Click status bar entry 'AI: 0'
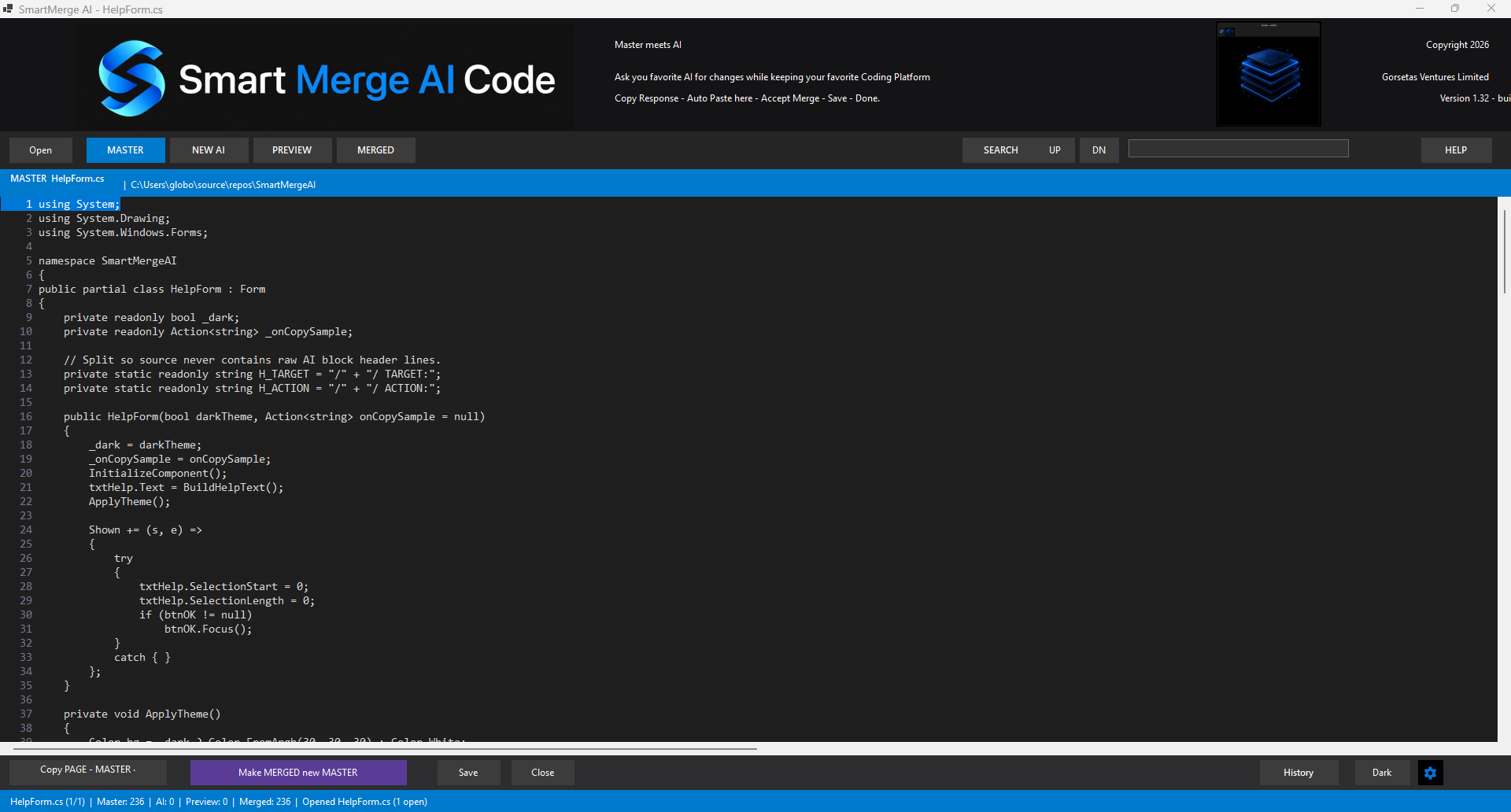 tap(165, 802)
